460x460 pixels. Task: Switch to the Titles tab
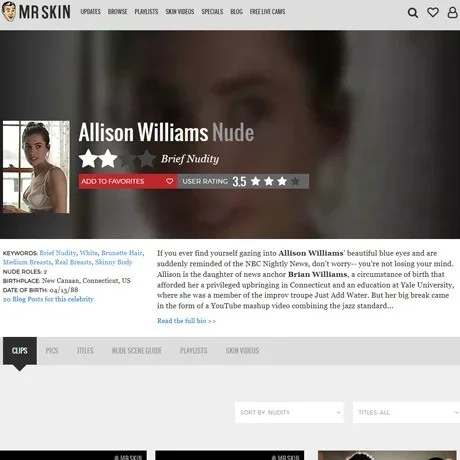pos(85,351)
